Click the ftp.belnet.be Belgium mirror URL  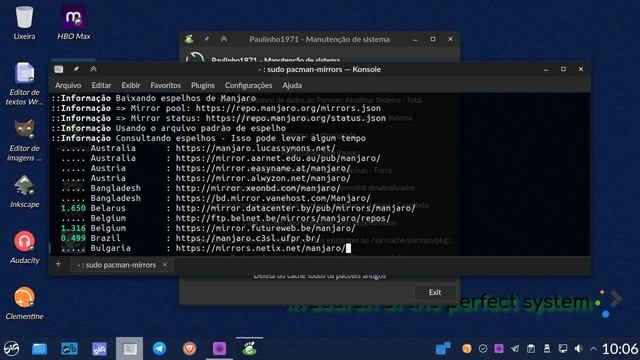tap(283, 218)
